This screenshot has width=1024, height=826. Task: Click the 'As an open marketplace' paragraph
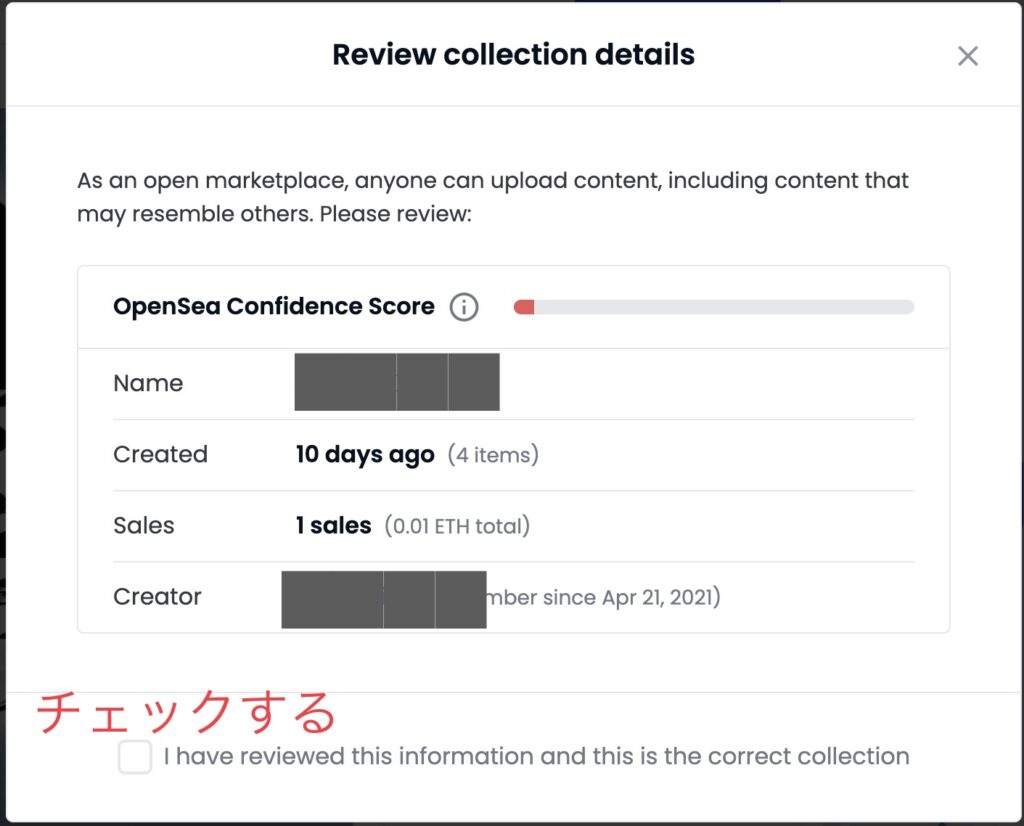(x=493, y=197)
